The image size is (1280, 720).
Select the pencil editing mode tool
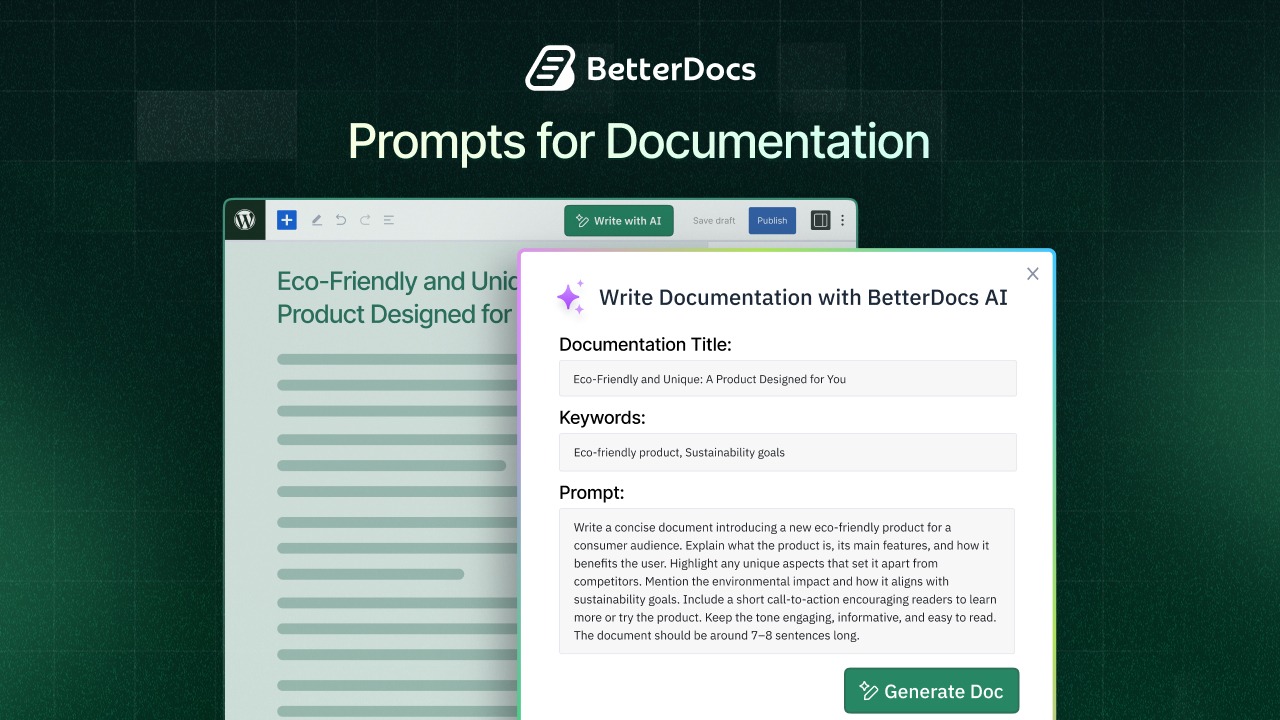tap(316, 220)
